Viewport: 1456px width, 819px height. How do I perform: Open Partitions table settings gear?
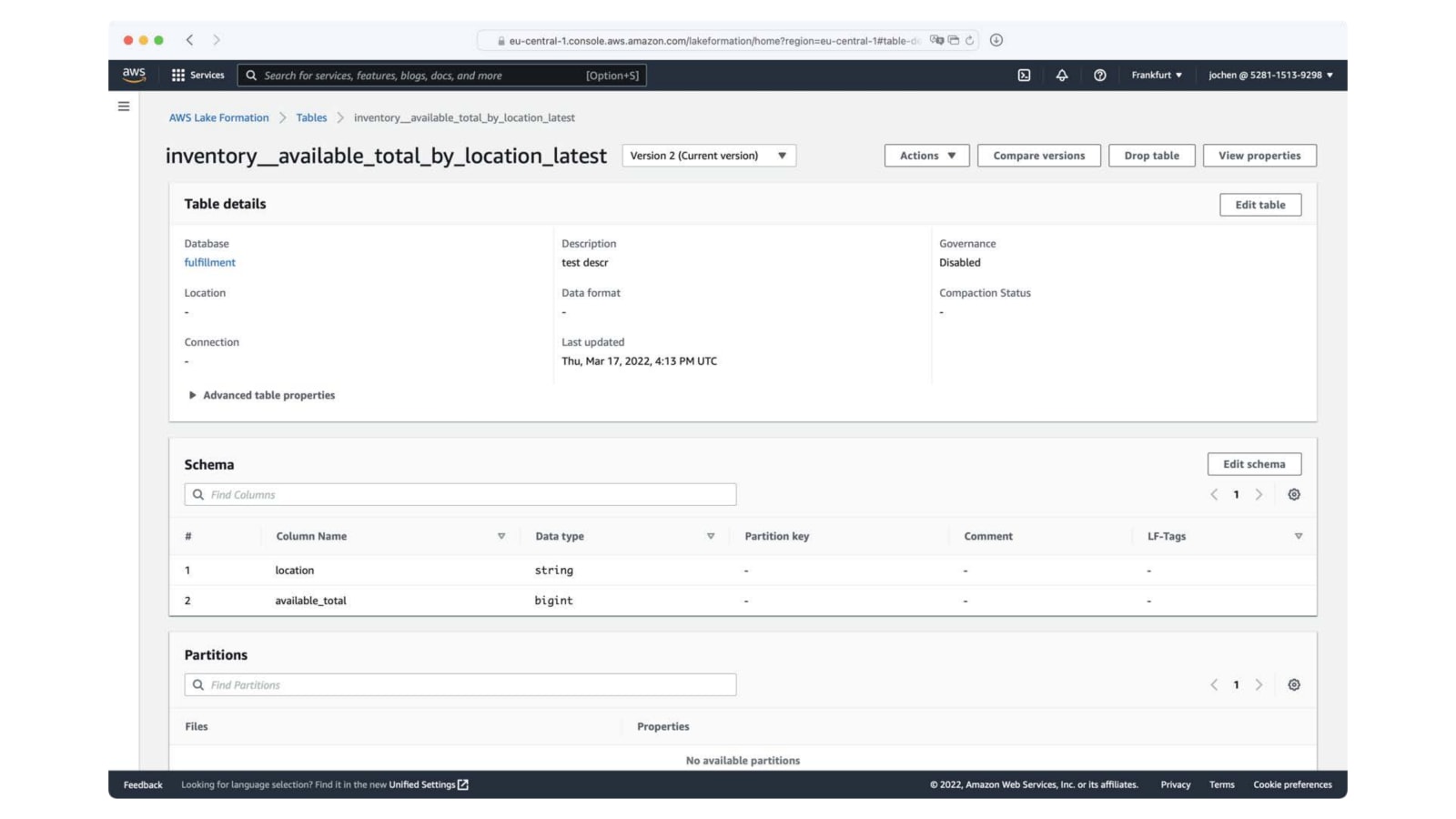point(1294,685)
